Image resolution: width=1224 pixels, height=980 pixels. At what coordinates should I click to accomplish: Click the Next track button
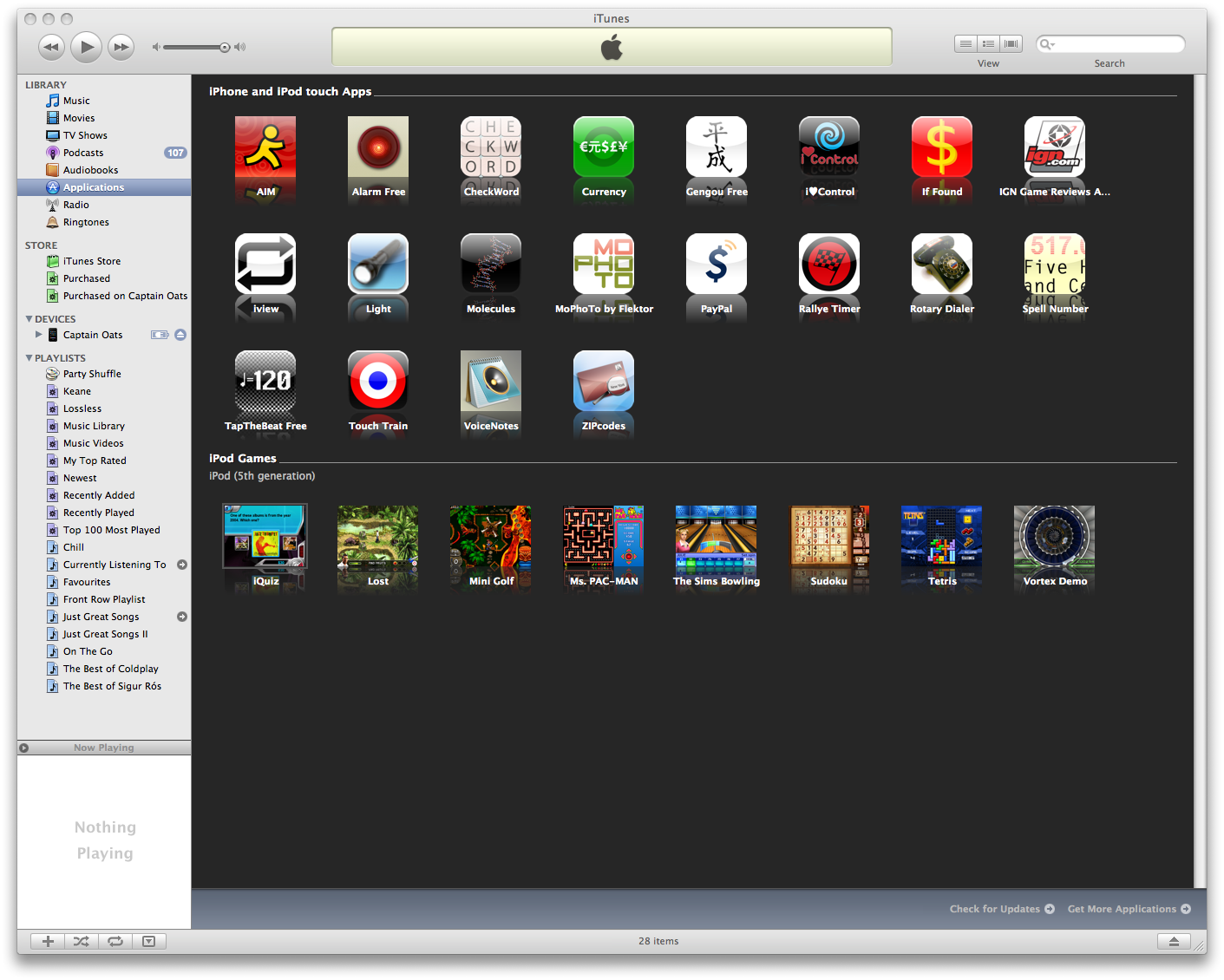[x=121, y=47]
